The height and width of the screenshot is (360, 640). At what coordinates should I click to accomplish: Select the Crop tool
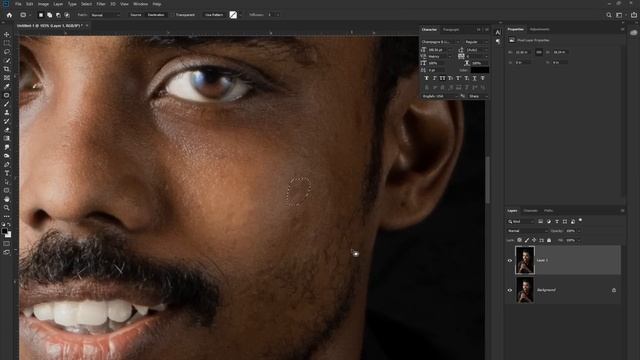coord(7,69)
